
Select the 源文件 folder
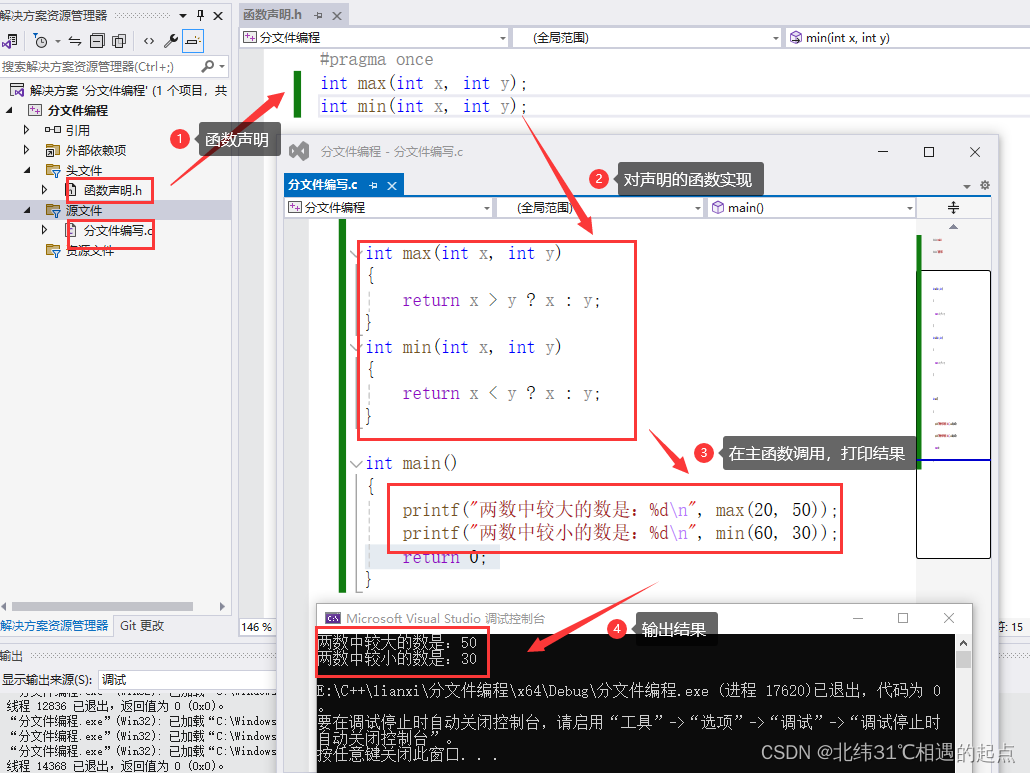click(x=83, y=211)
